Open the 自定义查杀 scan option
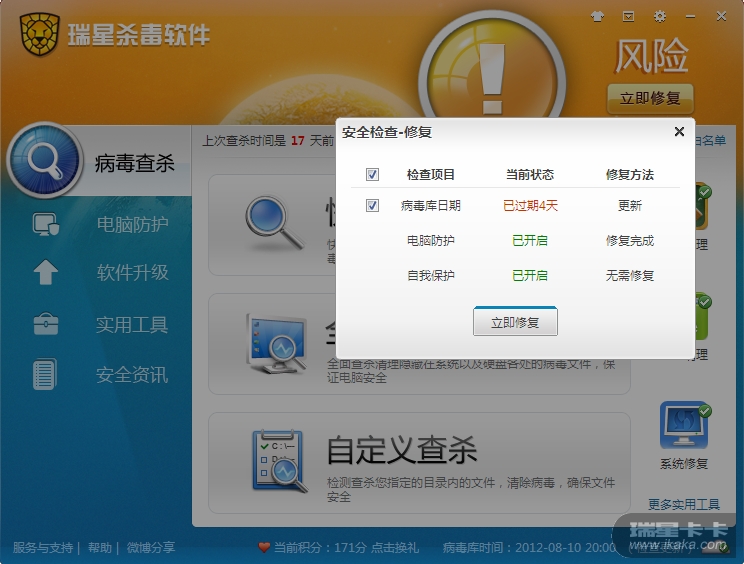The width and height of the screenshot is (744, 564). pos(419,463)
